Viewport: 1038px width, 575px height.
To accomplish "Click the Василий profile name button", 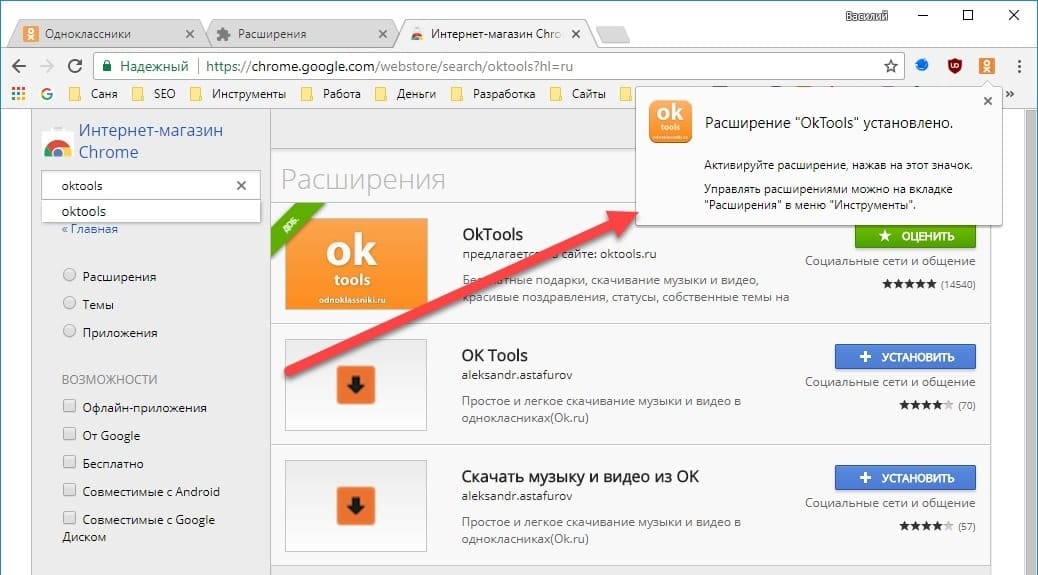I will coord(867,16).
